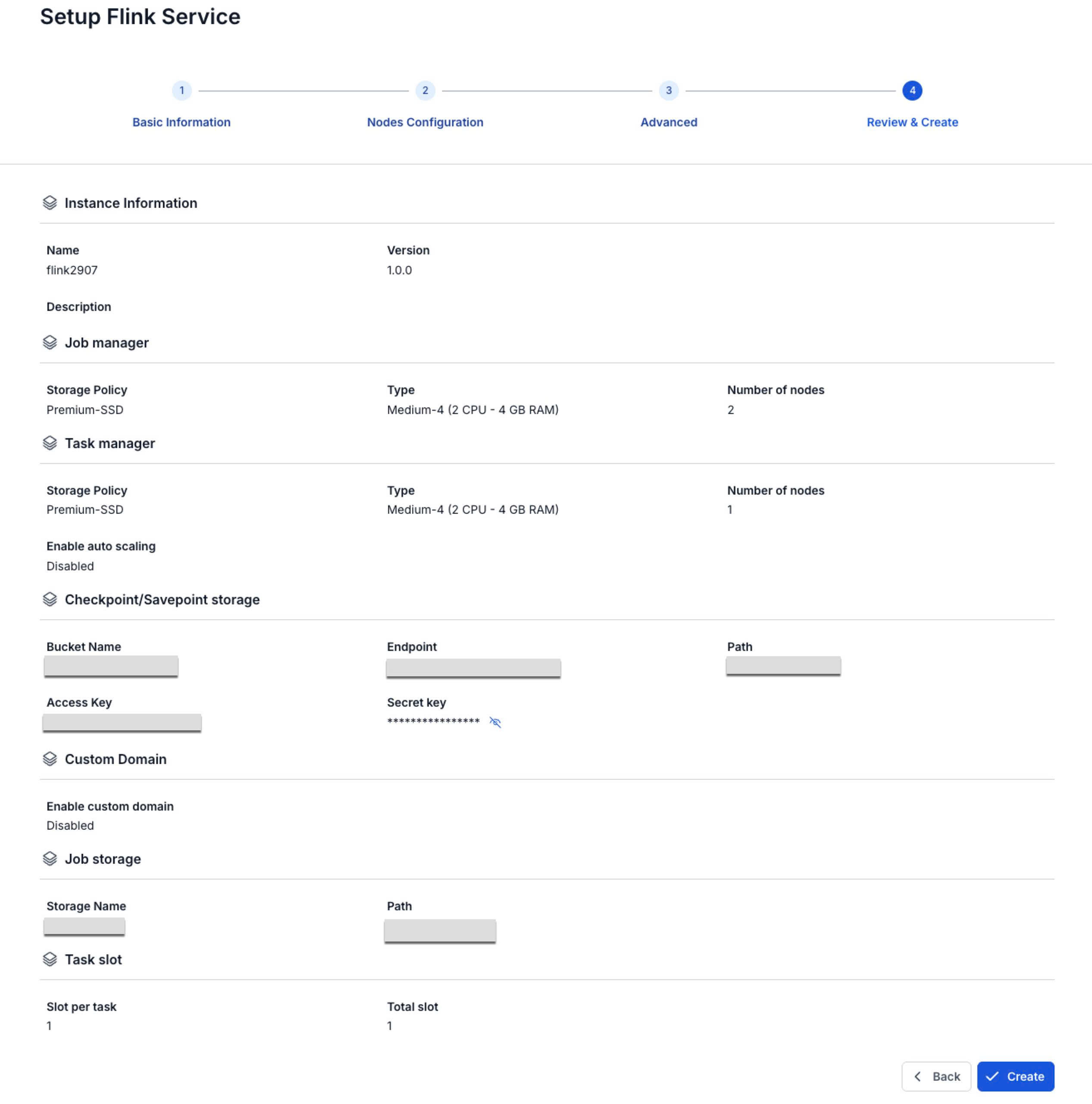Image resolution: width=1092 pixels, height=1104 pixels.
Task: Click the Instance Information heading
Action: tap(131, 203)
